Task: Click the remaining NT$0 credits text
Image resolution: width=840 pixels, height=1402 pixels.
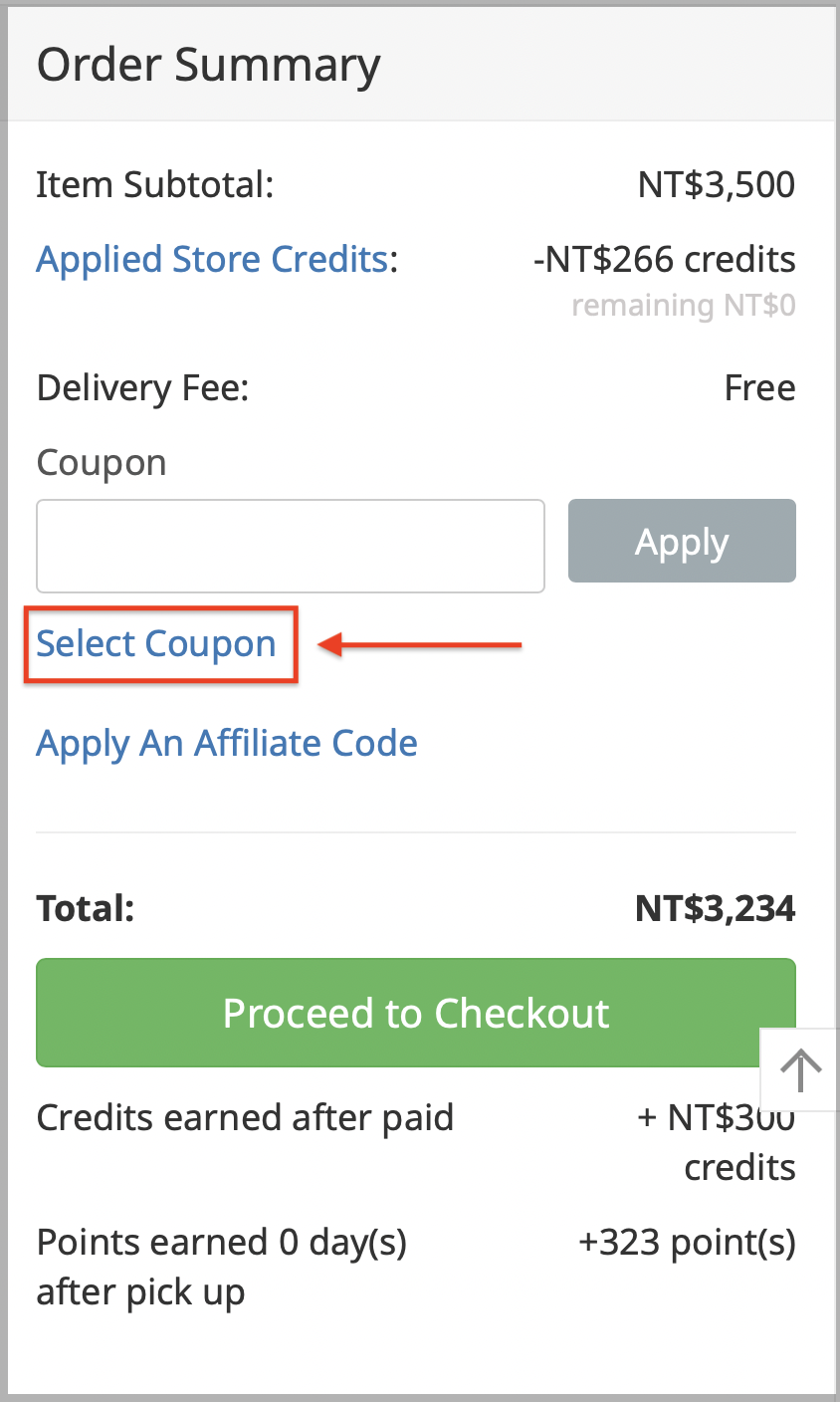Action: point(684,306)
